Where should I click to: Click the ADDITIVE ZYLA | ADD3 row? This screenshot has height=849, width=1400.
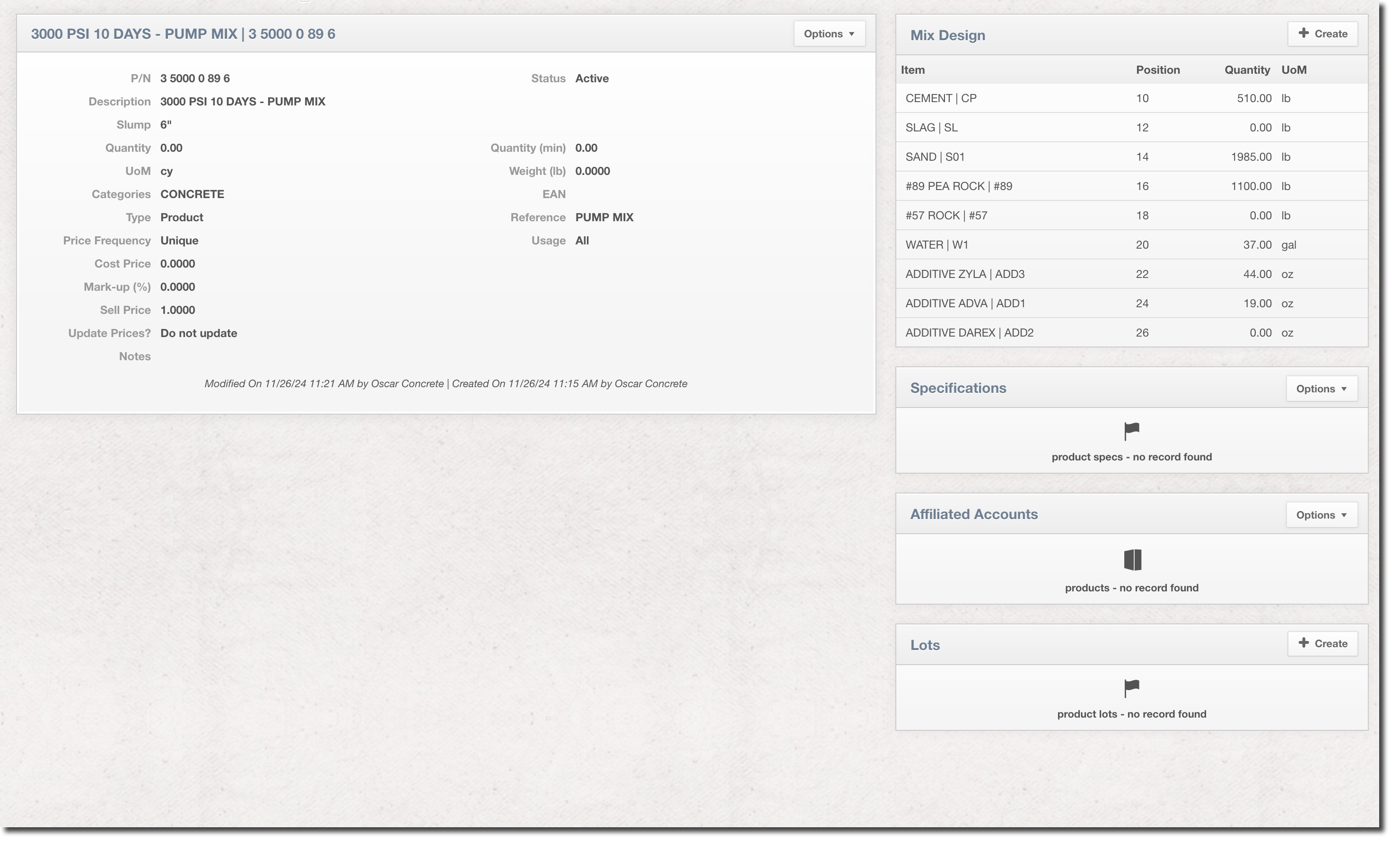coord(965,274)
